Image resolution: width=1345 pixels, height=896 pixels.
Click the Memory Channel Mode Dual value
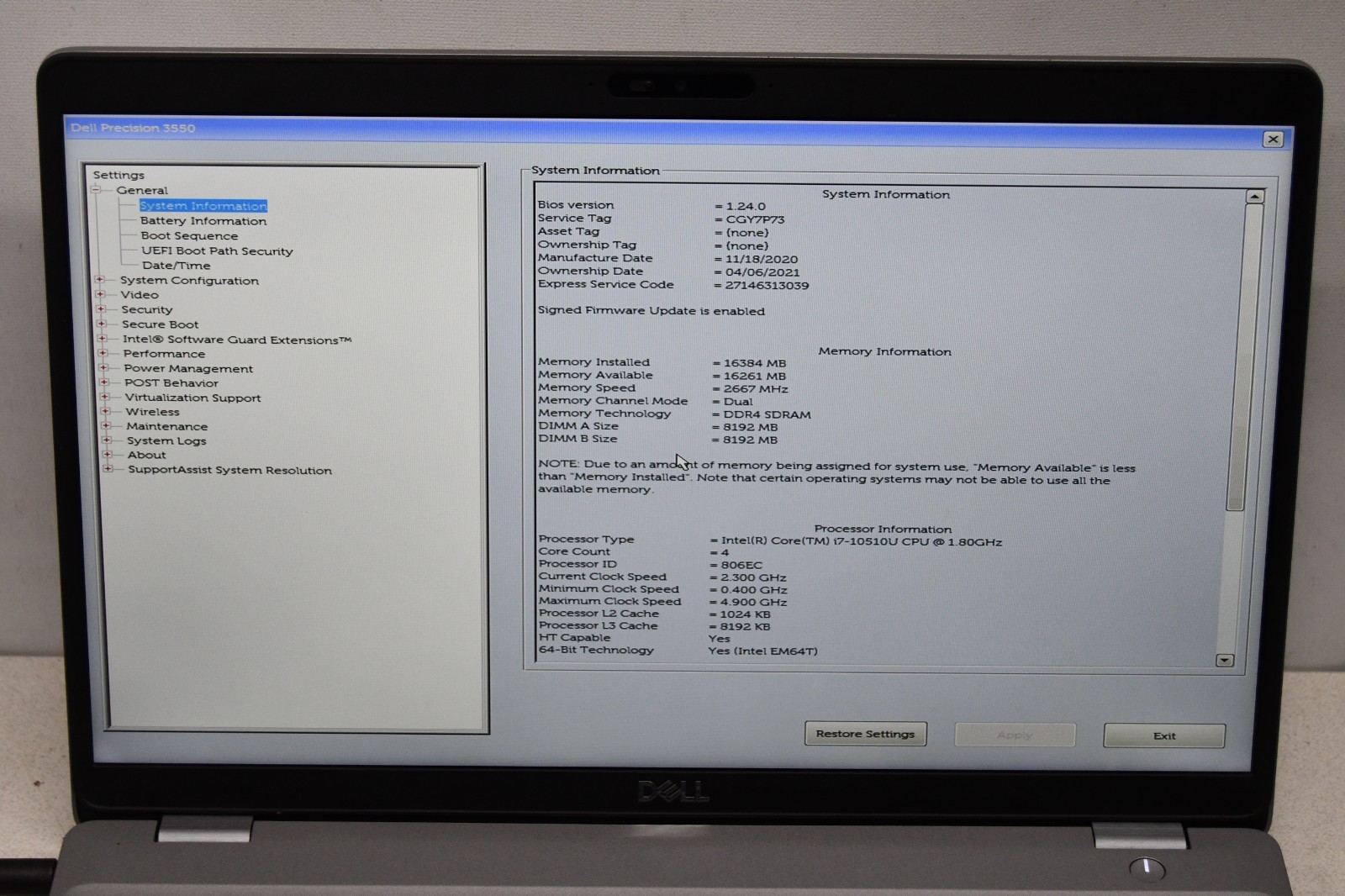pyautogui.click(x=738, y=402)
